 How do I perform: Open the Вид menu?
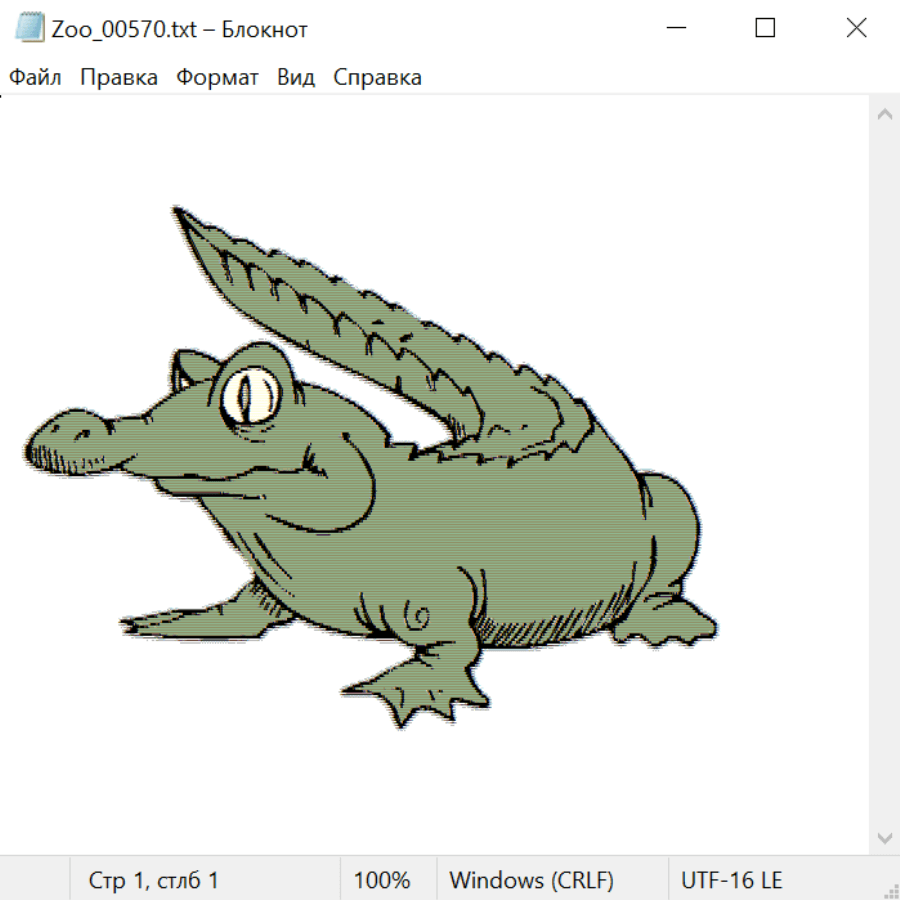[x=296, y=78]
